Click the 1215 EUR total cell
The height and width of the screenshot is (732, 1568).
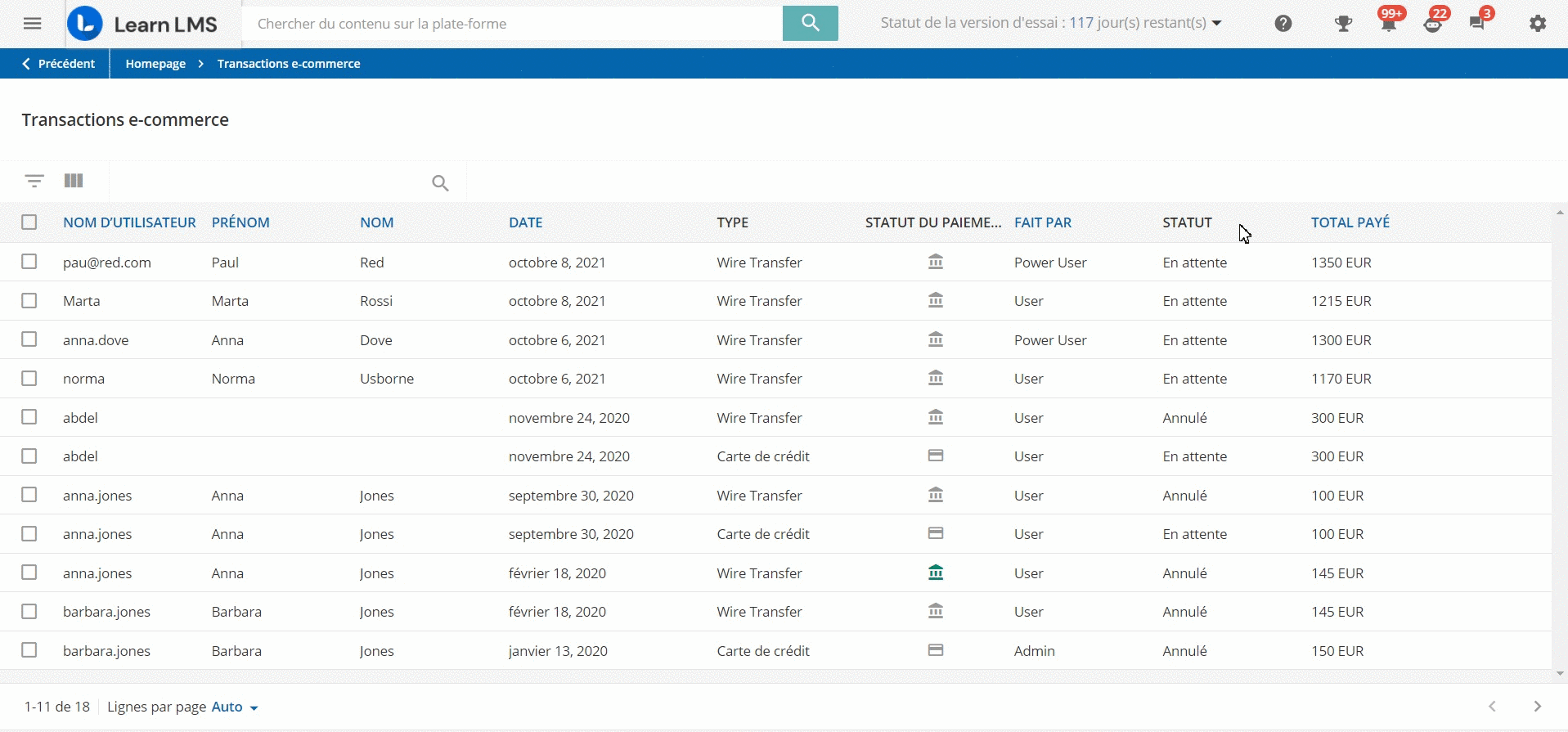[1341, 301]
